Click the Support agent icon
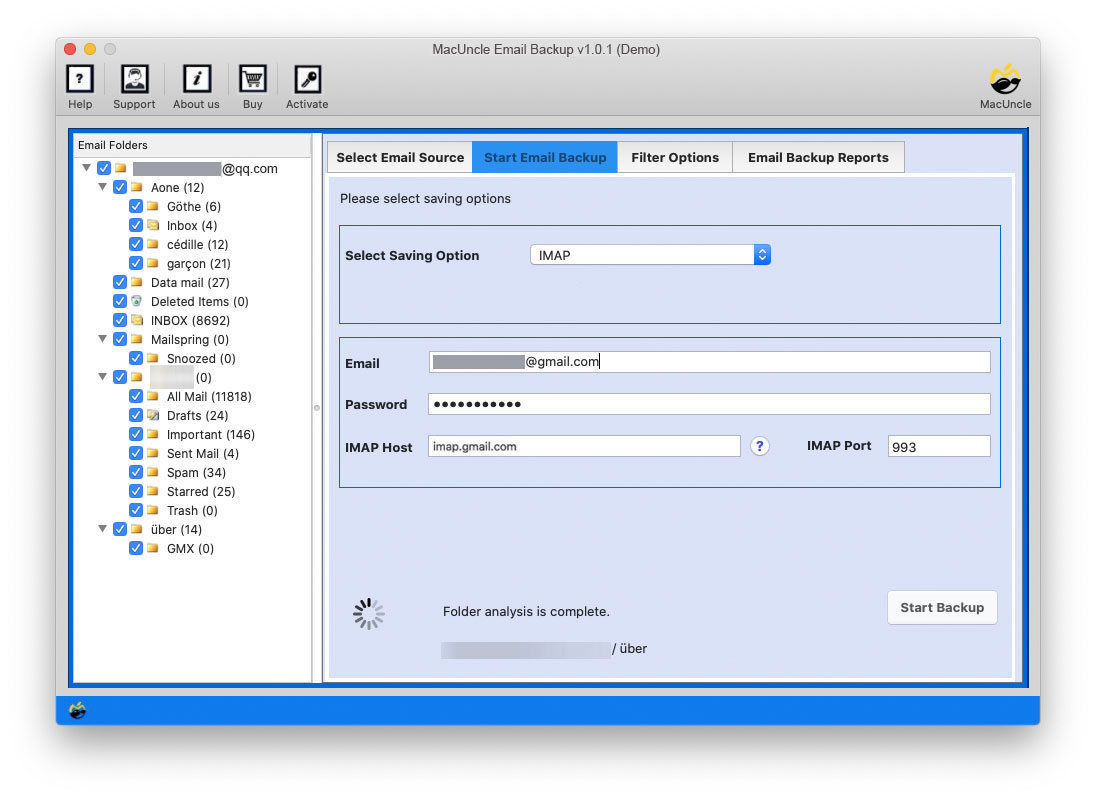The image size is (1096, 799). 134,79
